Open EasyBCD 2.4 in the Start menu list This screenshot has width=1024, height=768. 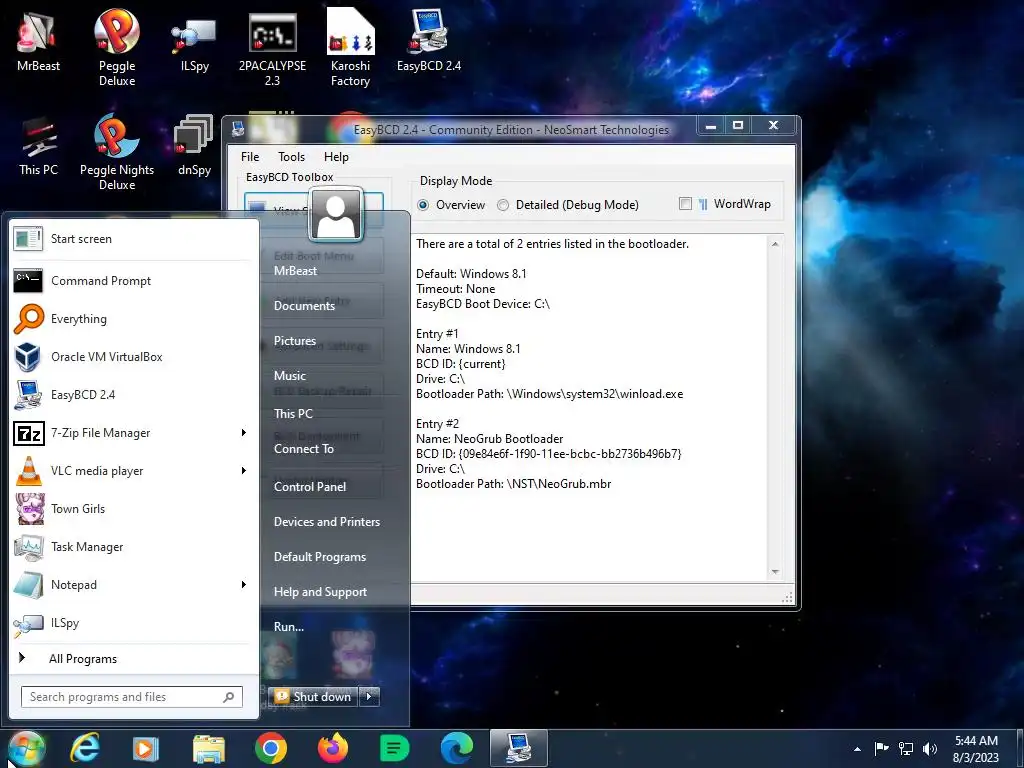pyautogui.click(x=131, y=394)
